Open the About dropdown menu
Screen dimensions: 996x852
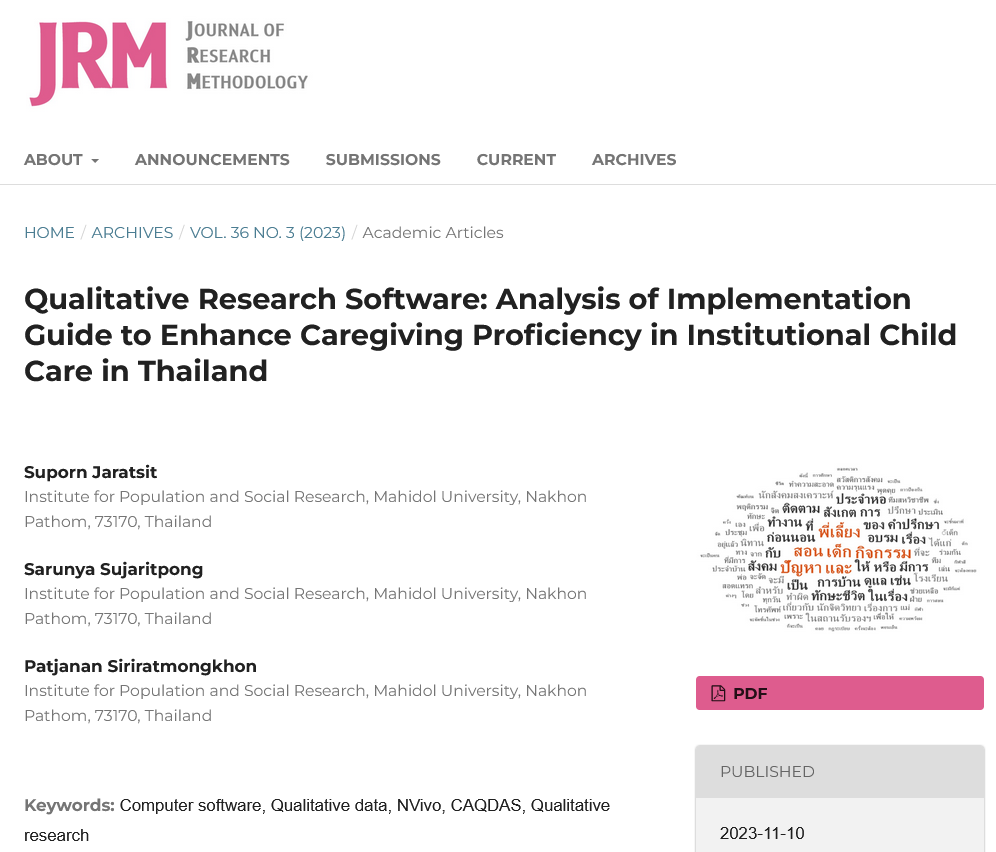54,160
